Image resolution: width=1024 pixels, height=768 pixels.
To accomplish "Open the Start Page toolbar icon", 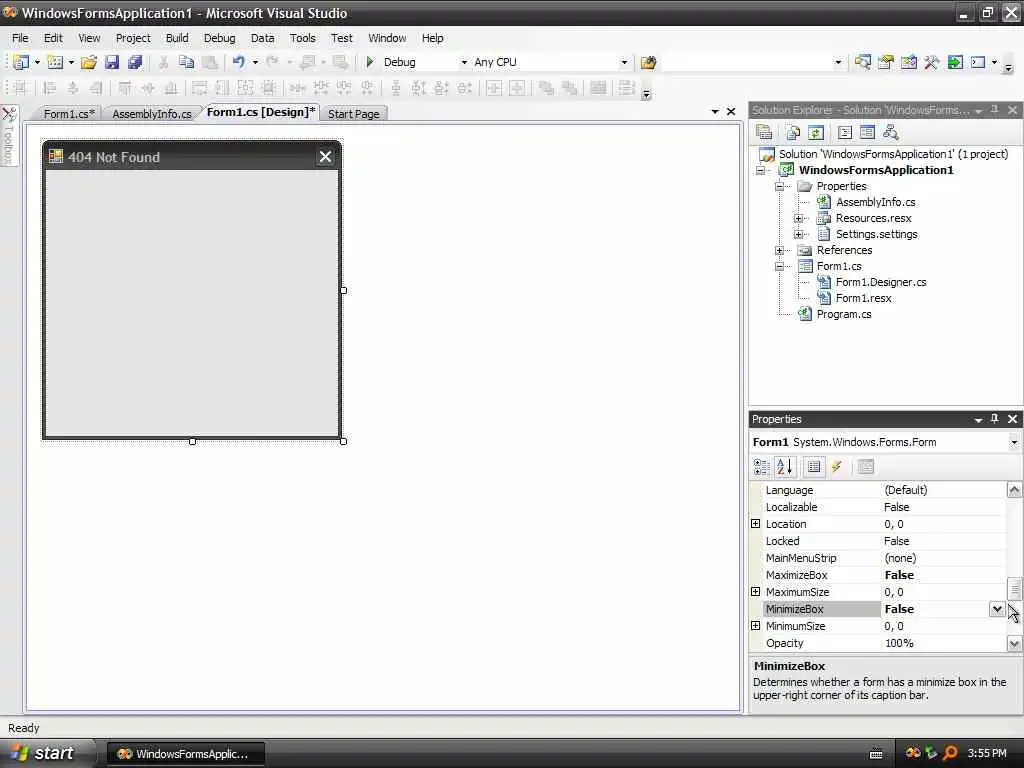I will click(x=955, y=62).
